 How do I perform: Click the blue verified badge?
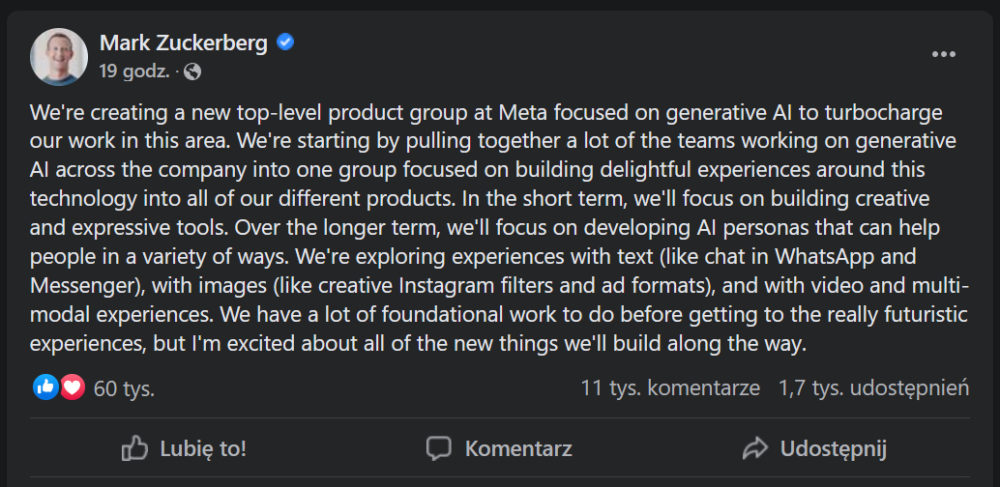[285, 43]
